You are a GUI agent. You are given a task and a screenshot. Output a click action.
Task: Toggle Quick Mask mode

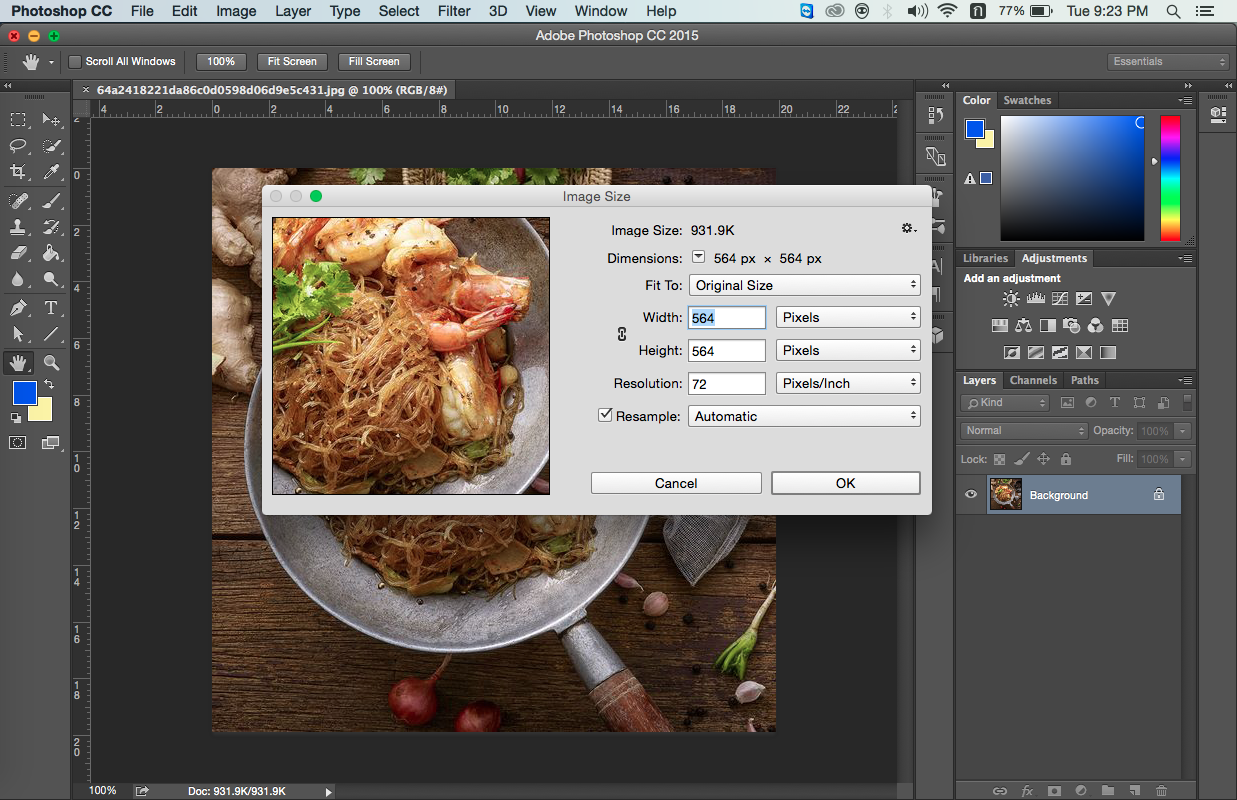pos(18,442)
